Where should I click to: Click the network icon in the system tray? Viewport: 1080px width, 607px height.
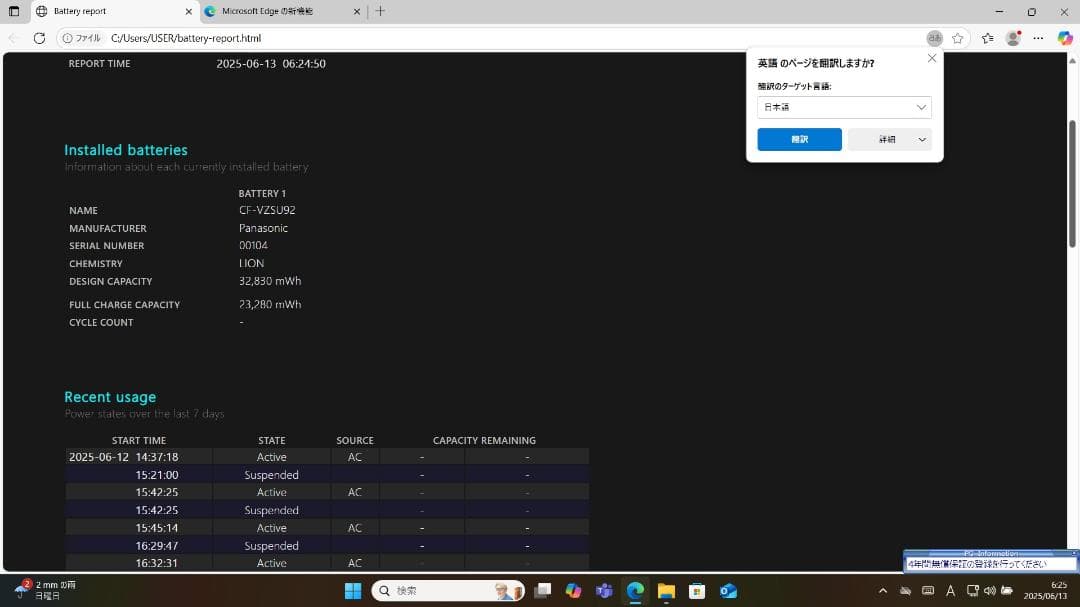[972, 591]
